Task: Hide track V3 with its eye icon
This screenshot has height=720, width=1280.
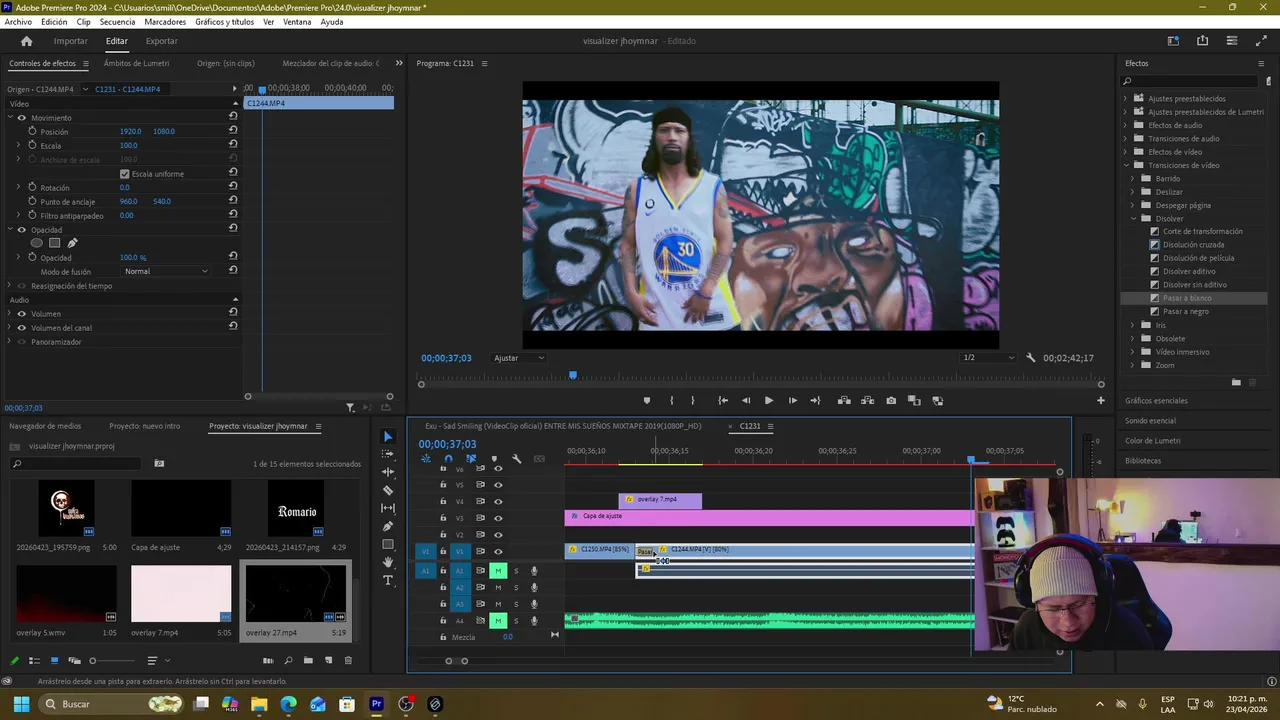Action: tap(498, 518)
